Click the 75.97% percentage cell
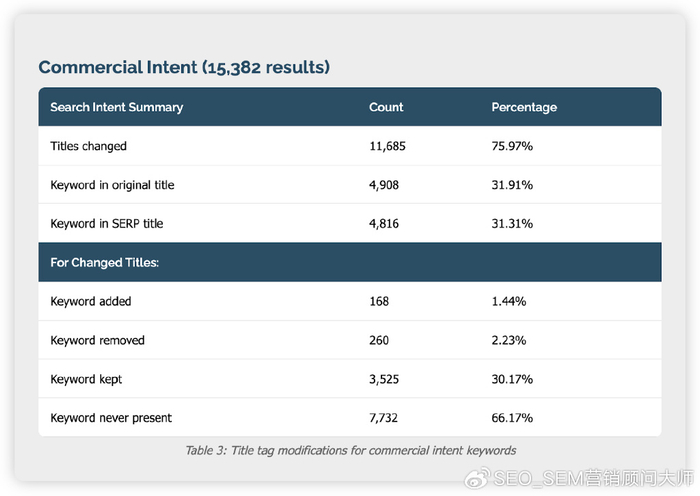Screen dimensions: 700x496 pos(512,146)
